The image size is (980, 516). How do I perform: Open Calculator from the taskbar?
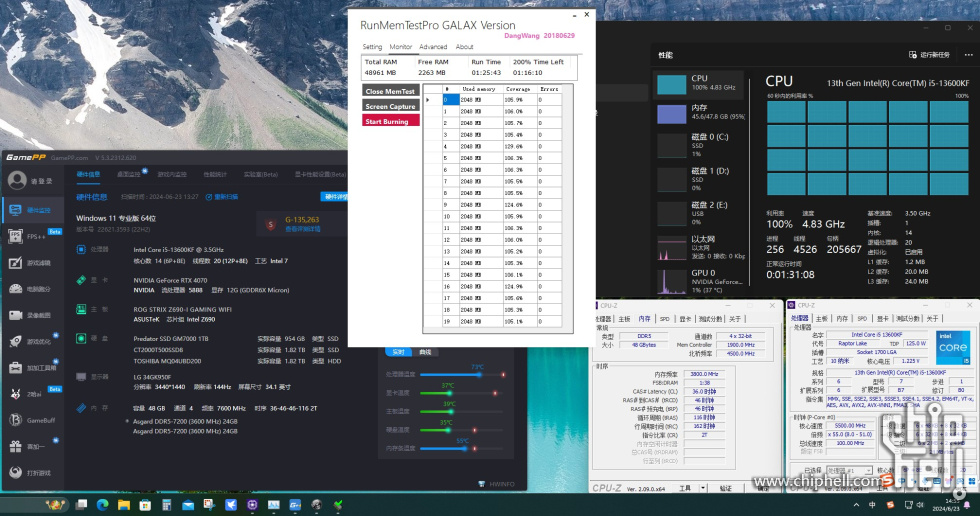(166, 504)
